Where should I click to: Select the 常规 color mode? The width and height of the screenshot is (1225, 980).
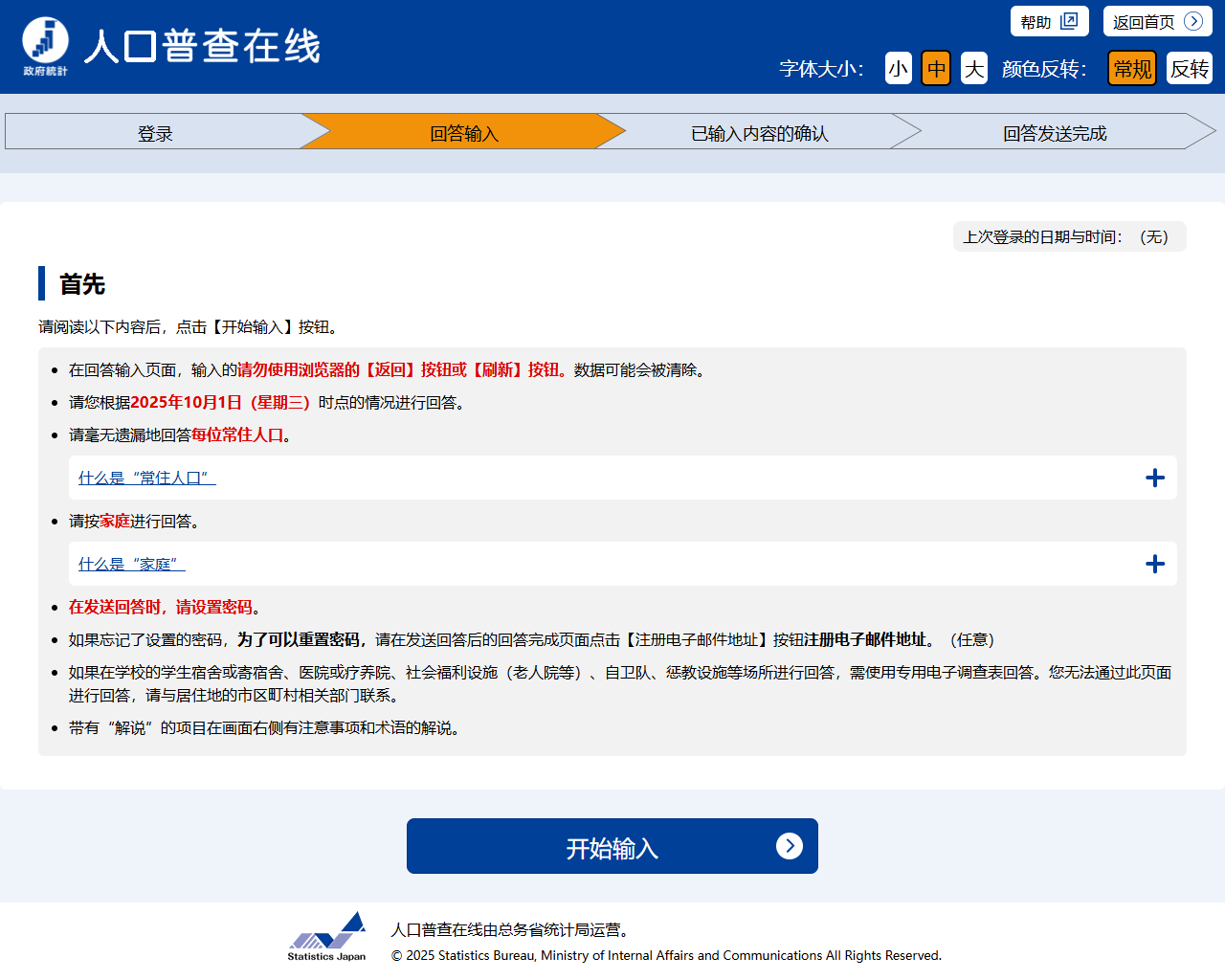coord(1132,68)
